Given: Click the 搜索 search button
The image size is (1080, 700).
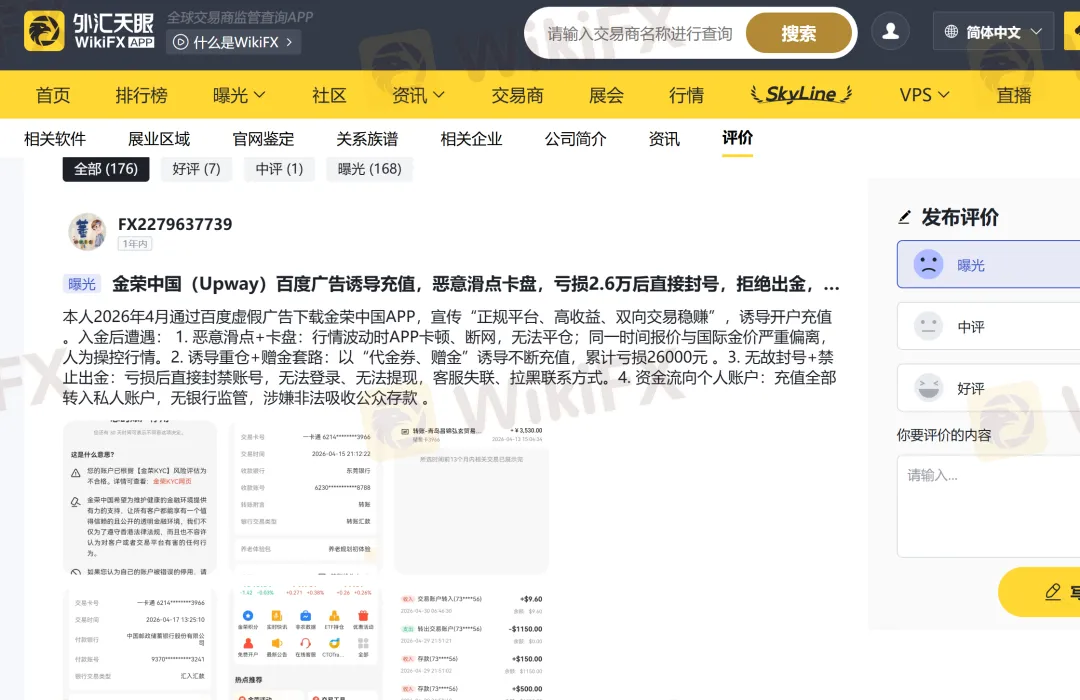Looking at the screenshot, I should (798, 33).
